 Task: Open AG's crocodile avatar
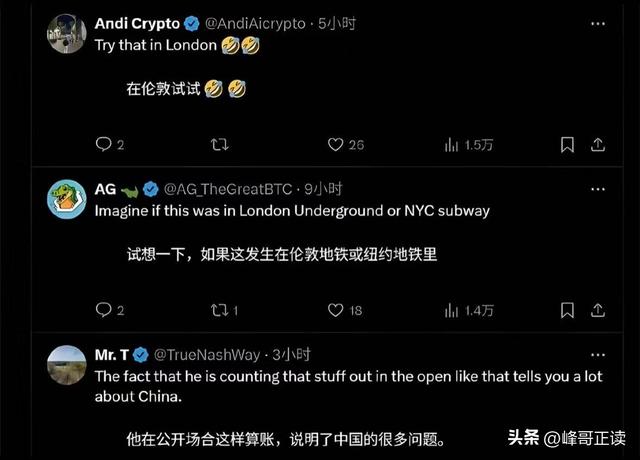pos(67,200)
